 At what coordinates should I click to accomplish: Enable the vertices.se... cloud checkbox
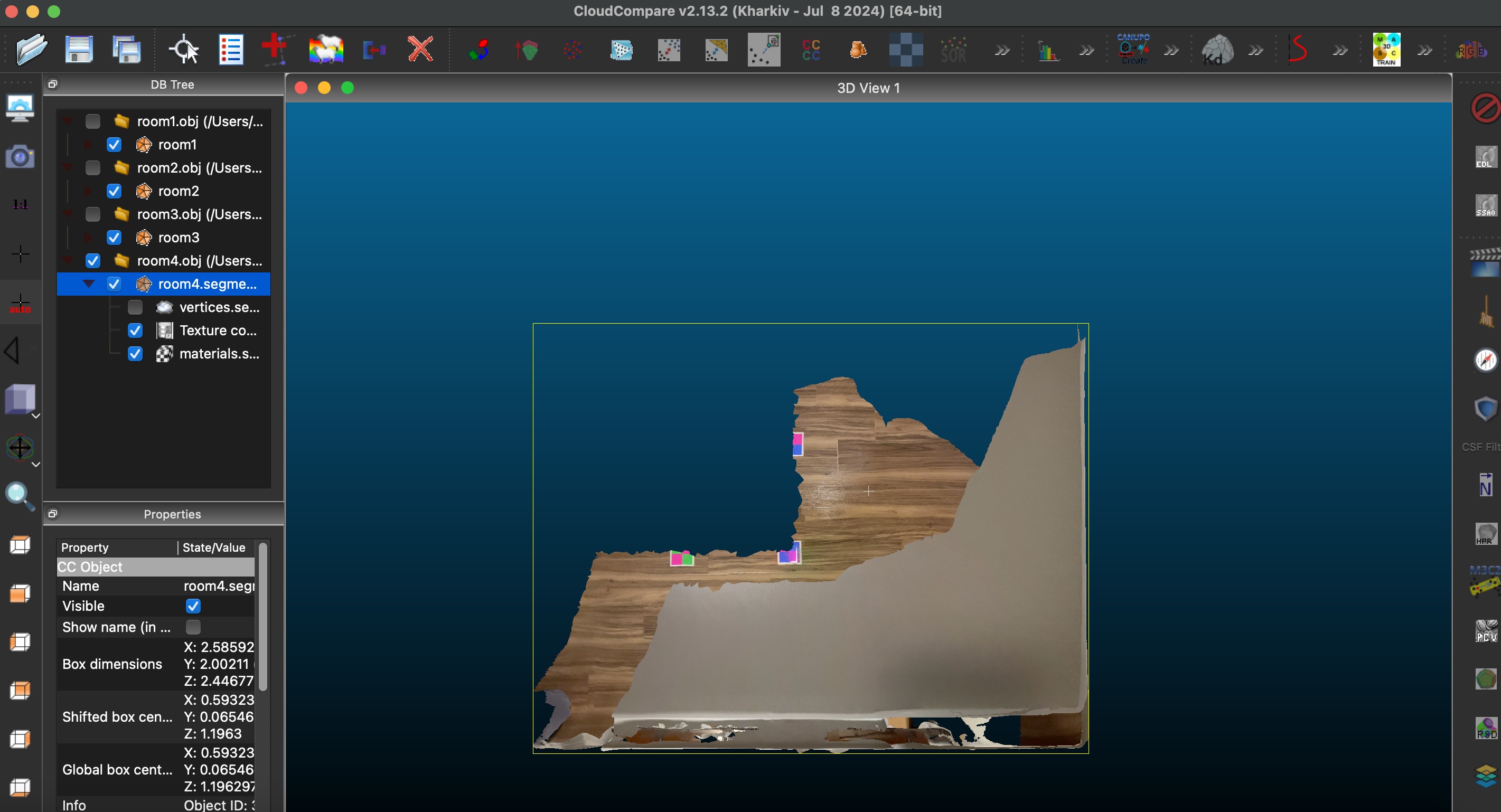point(135,307)
